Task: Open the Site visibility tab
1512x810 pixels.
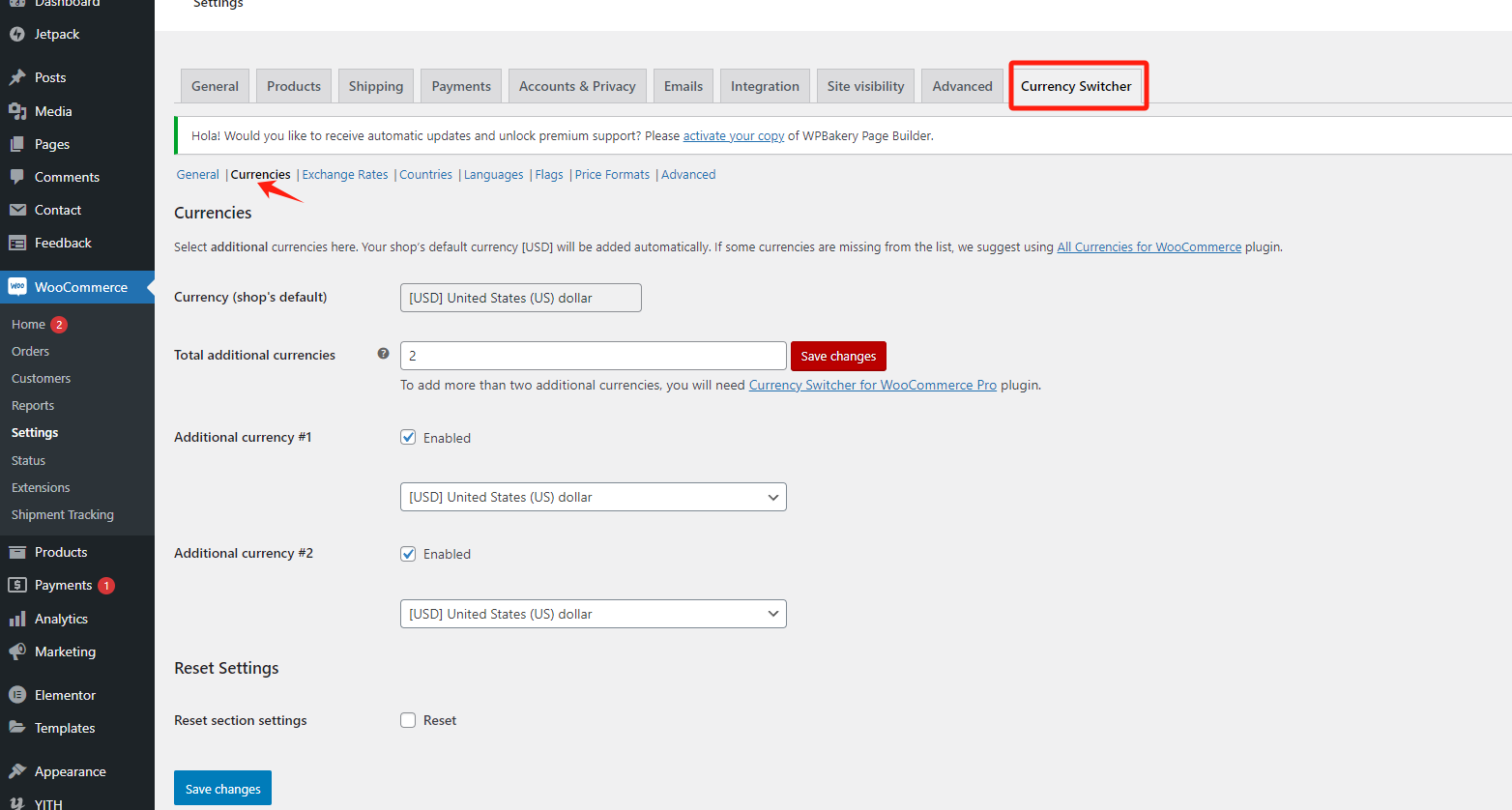Action: pyautogui.click(x=865, y=86)
